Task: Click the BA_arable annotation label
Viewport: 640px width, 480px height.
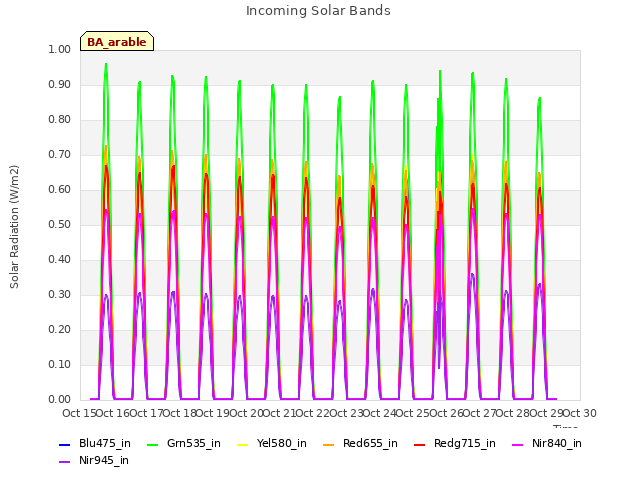Action: click(117, 41)
